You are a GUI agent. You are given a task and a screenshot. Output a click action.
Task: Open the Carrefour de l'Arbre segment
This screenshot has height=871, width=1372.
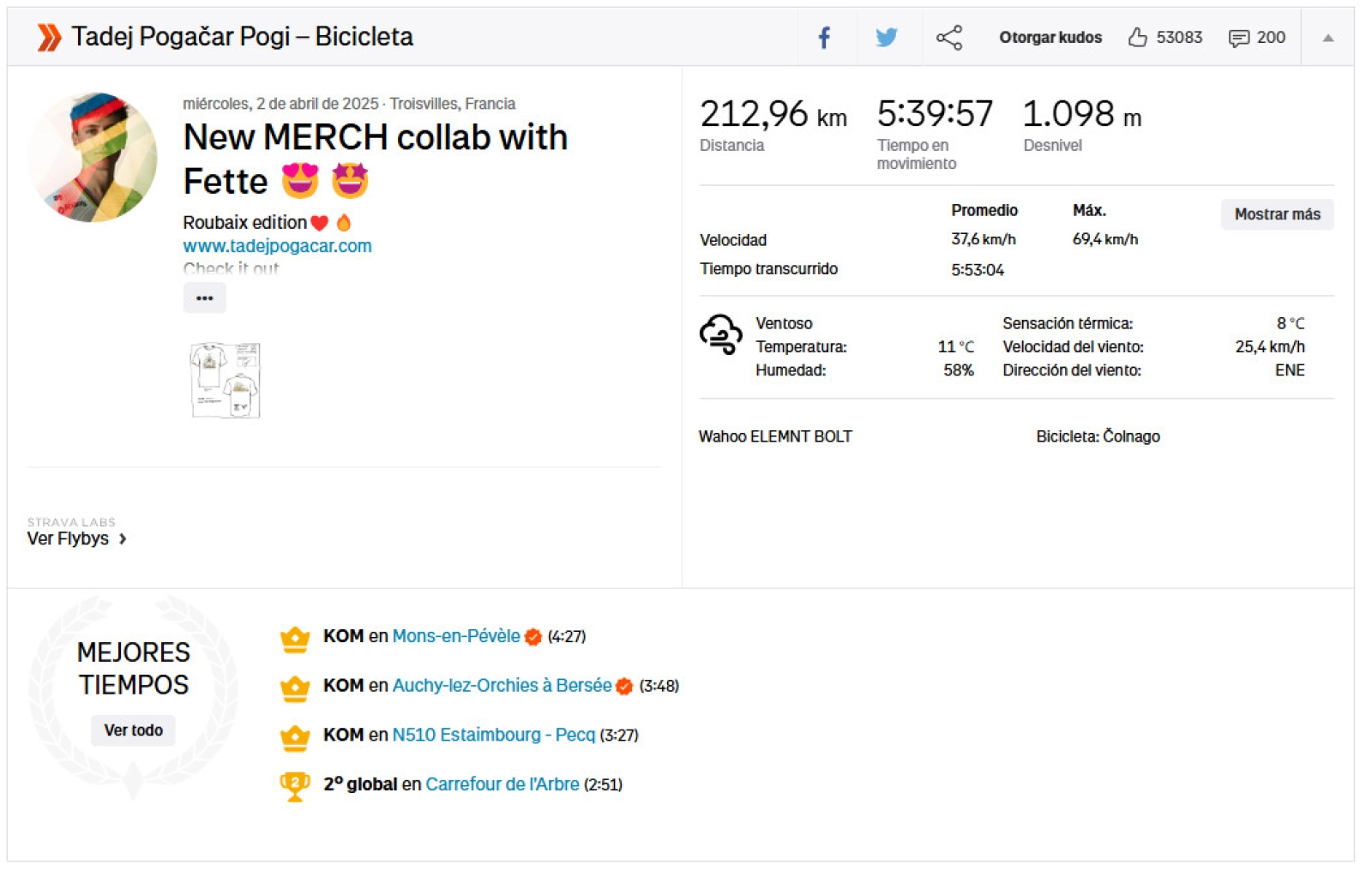click(502, 784)
